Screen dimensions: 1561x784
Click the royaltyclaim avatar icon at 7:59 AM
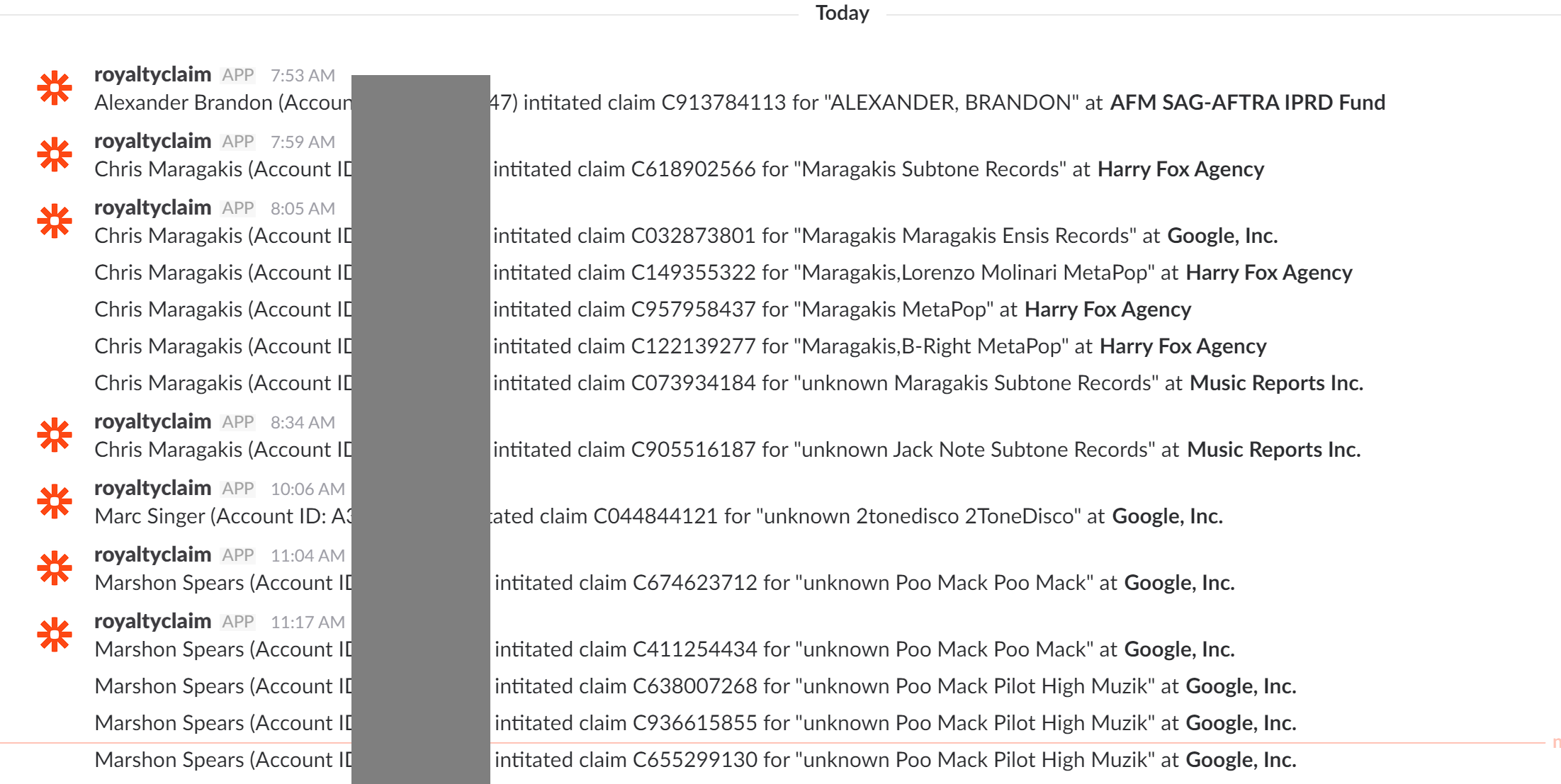[x=55, y=155]
